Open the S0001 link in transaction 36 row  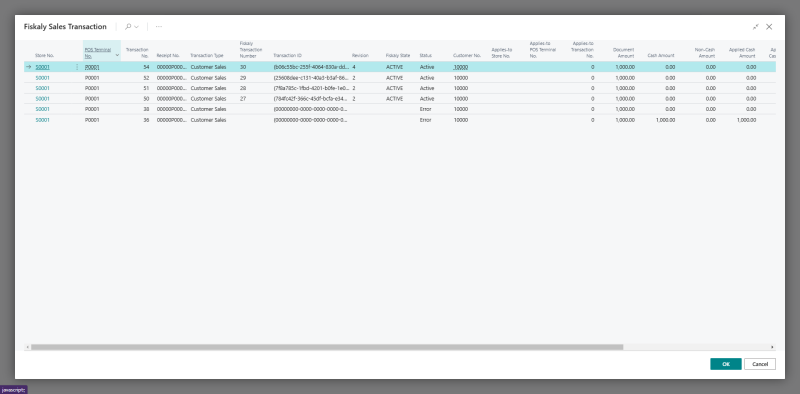tap(42, 120)
